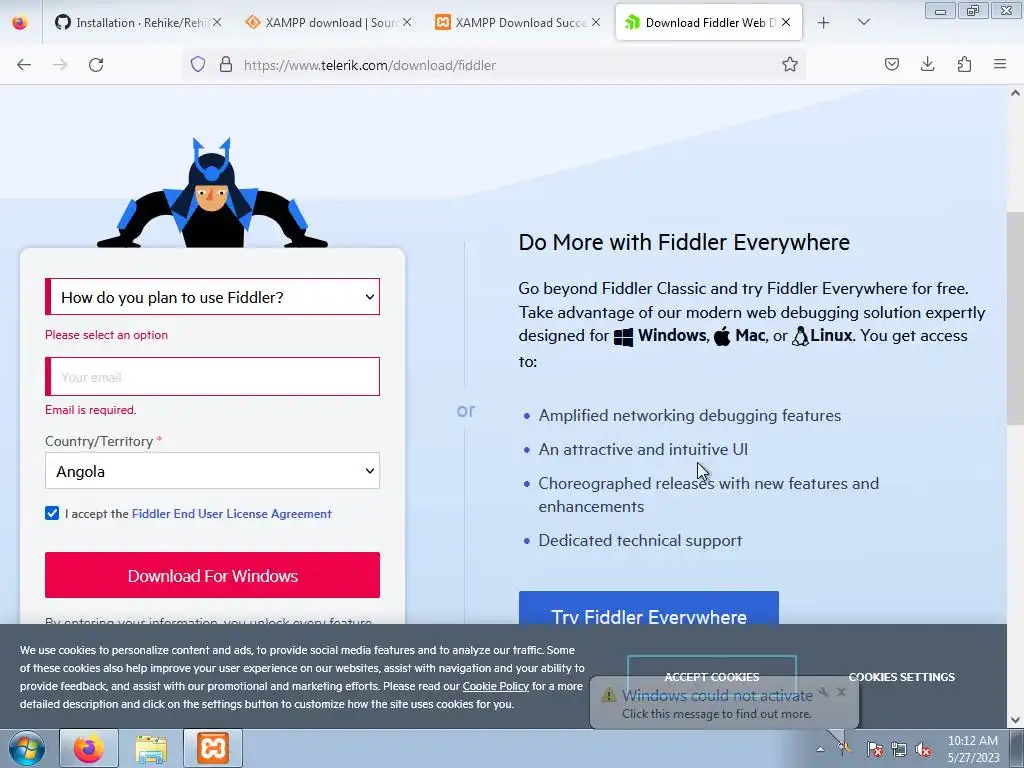Close the Download Fiddler tab
The height and width of the screenshot is (768, 1024).
click(786, 22)
